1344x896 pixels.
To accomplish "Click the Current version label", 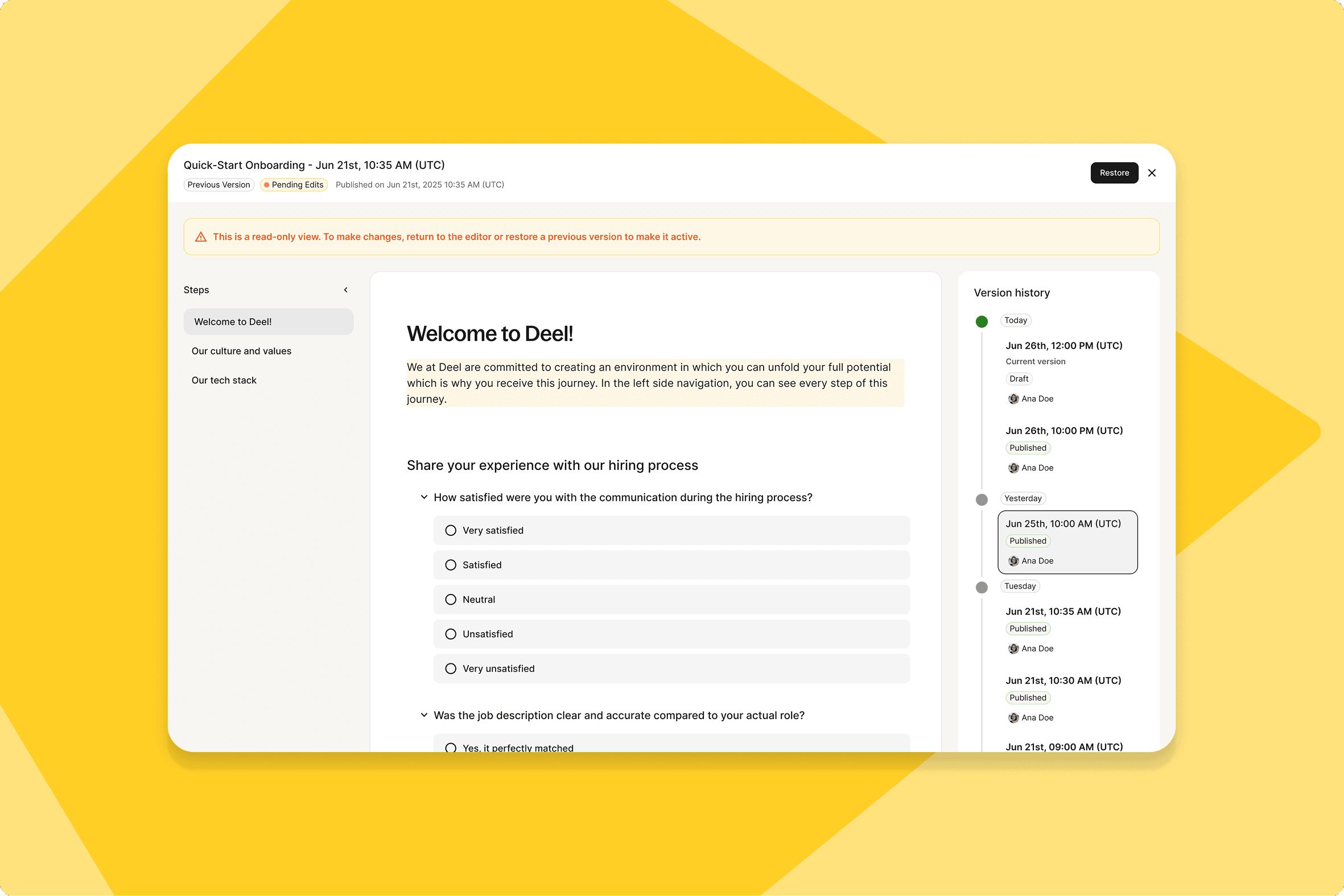I will (x=1035, y=361).
